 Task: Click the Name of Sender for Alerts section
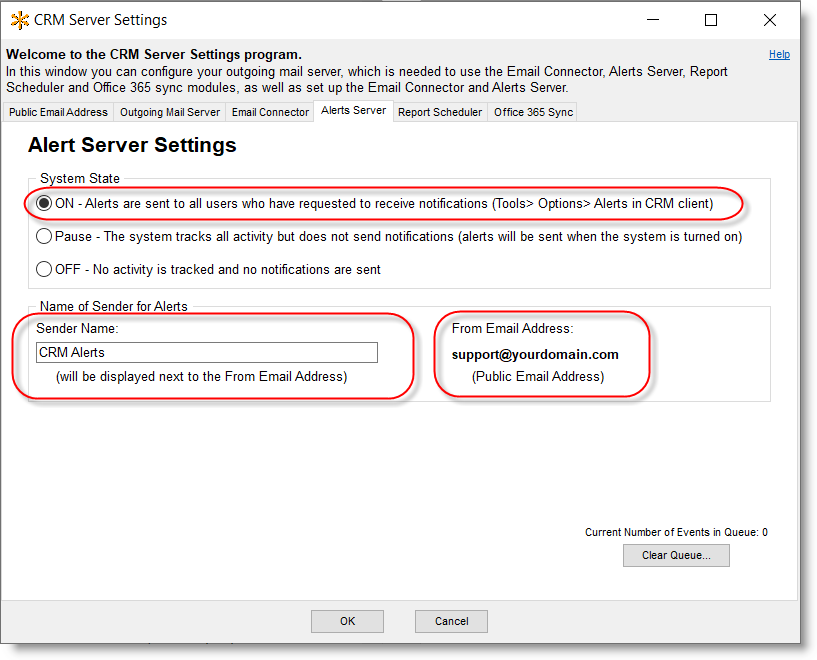coord(113,306)
